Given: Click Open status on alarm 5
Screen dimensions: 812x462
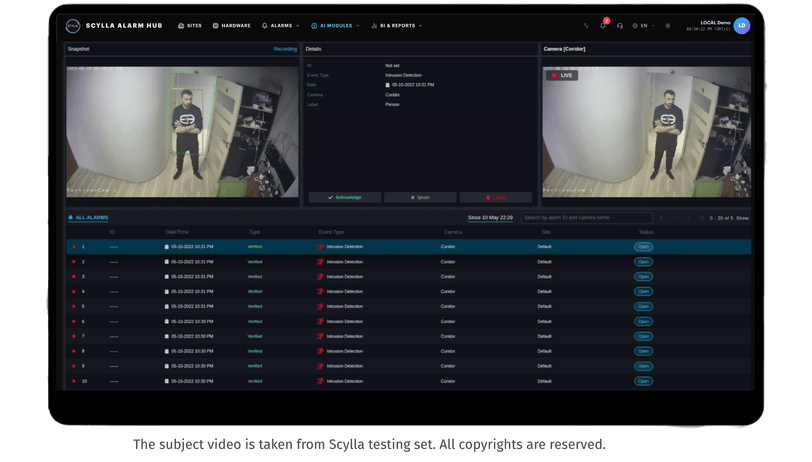Looking at the screenshot, I should click(643, 307).
